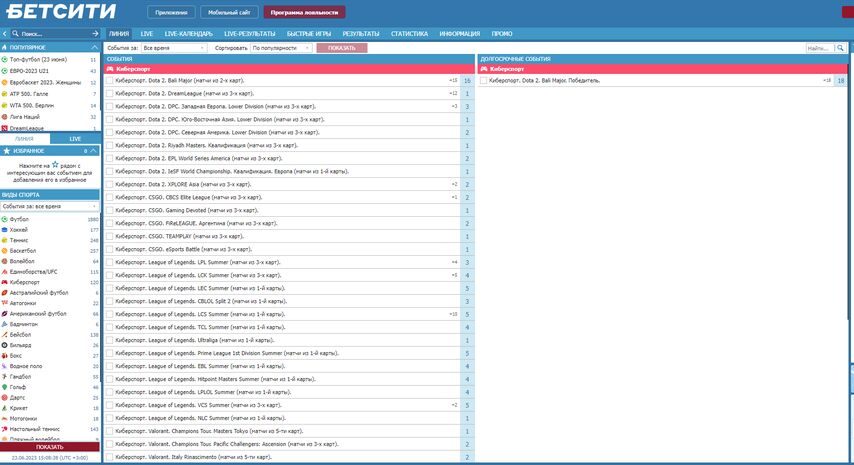
Task: Click the hockey icon beside Хоккей
Action: 4,230
